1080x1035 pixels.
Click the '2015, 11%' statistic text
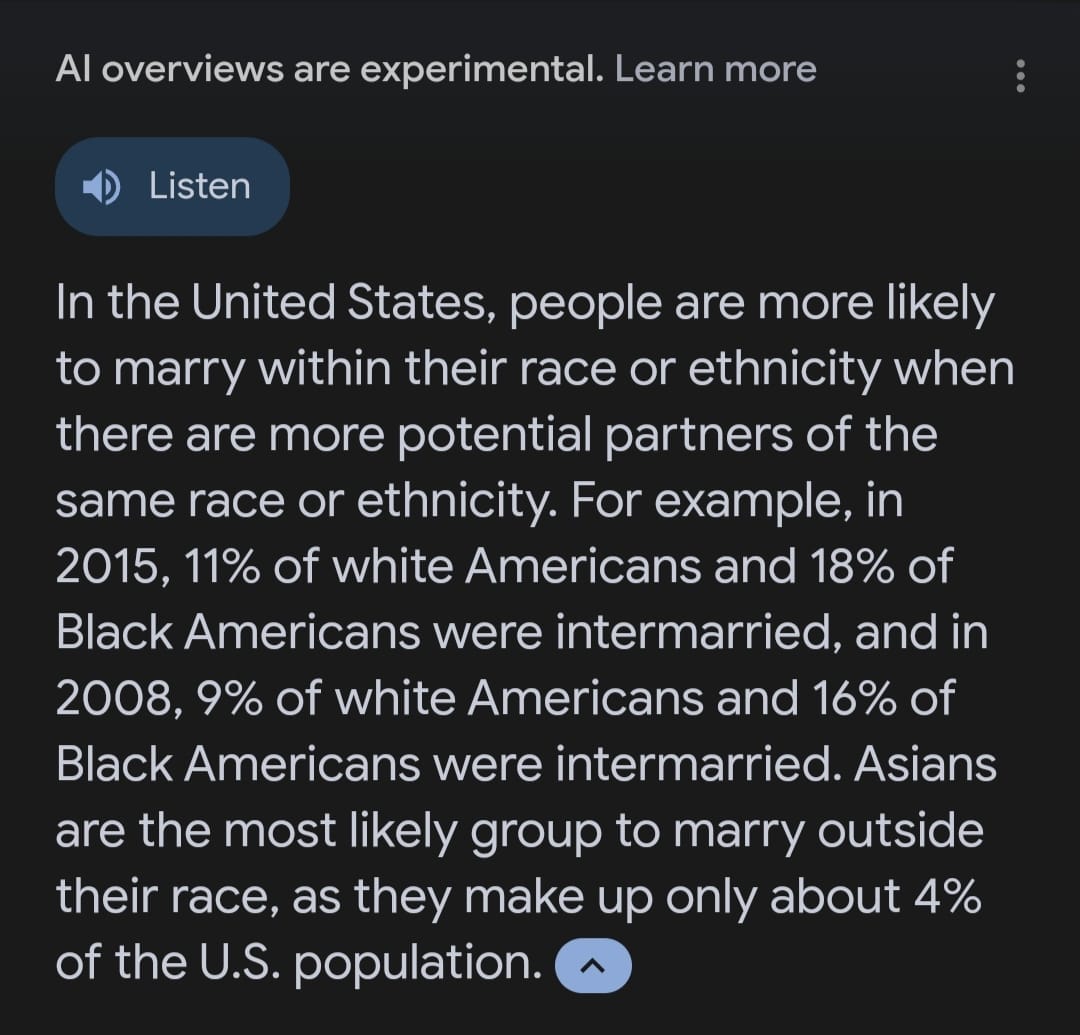click(158, 567)
